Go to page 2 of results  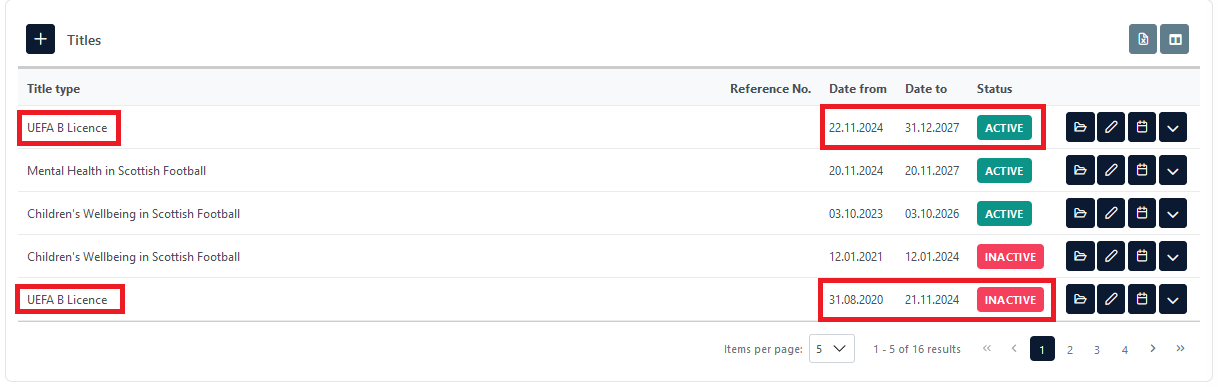tap(1069, 349)
